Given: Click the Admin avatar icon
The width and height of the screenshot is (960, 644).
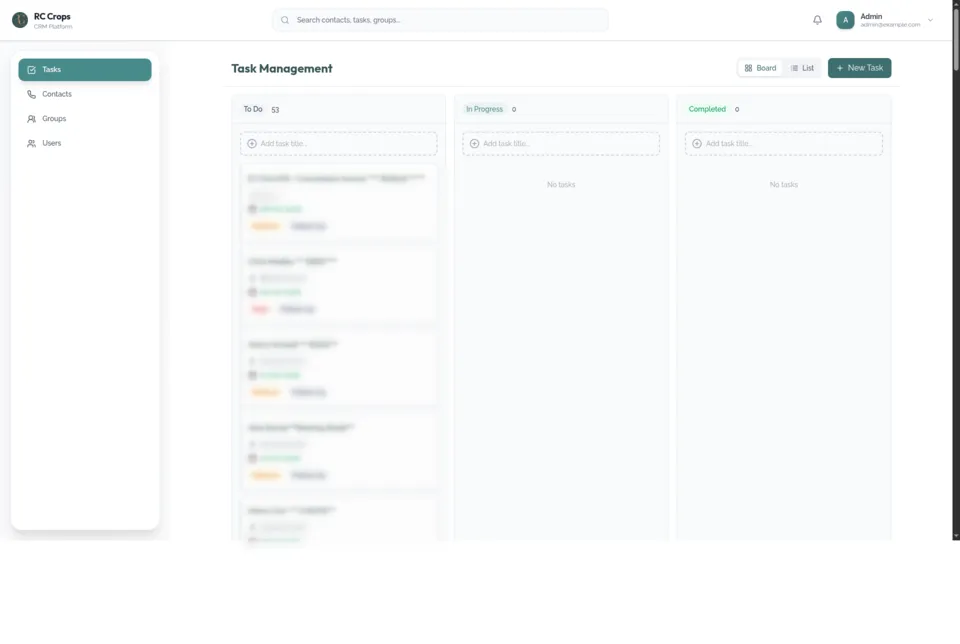Looking at the screenshot, I should tap(845, 20).
